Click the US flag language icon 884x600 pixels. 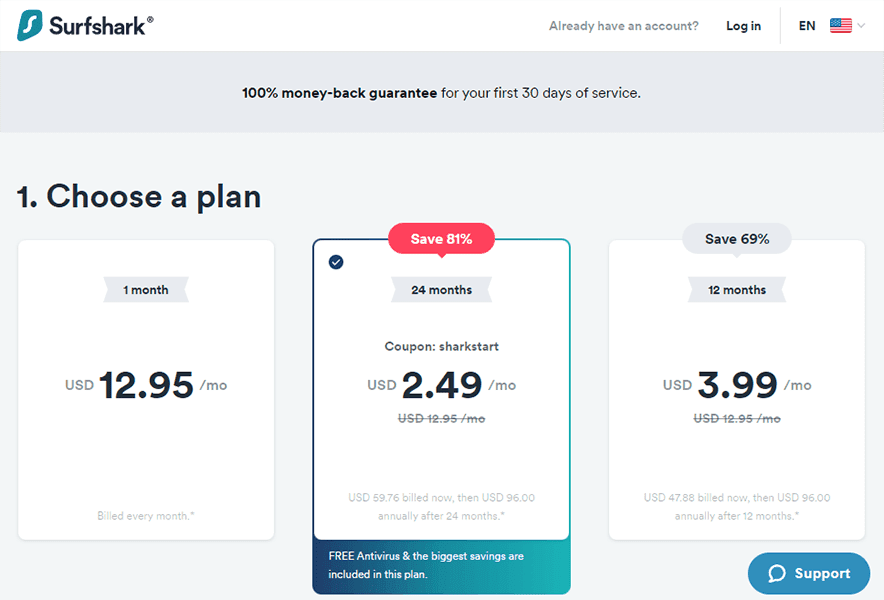tap(841, 25)
